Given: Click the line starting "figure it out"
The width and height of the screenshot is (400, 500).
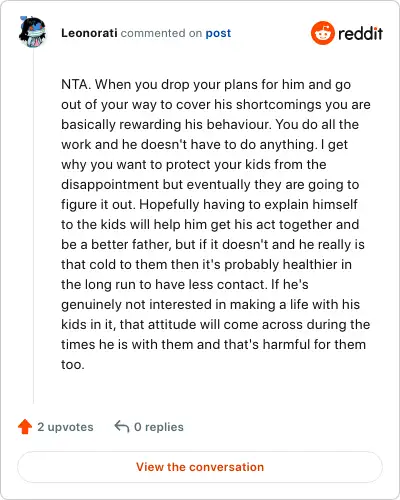Looking at the screenshot, I should coord(209,204).
